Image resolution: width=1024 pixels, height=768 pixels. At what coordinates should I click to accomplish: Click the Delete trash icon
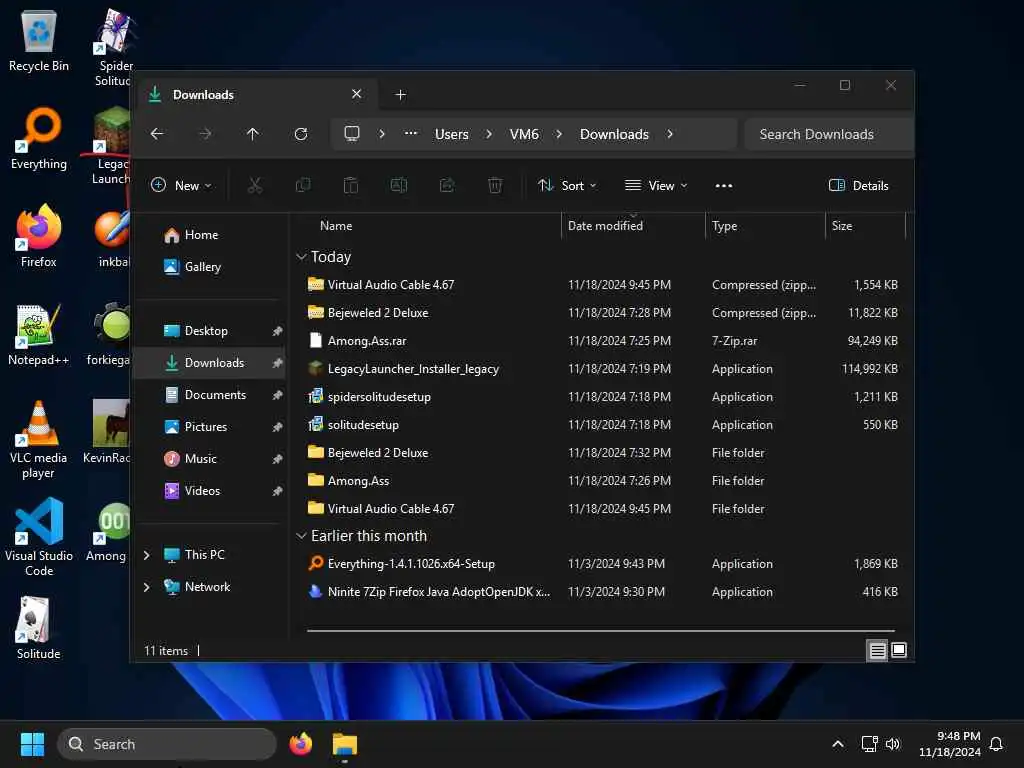(x=495, y=185)
